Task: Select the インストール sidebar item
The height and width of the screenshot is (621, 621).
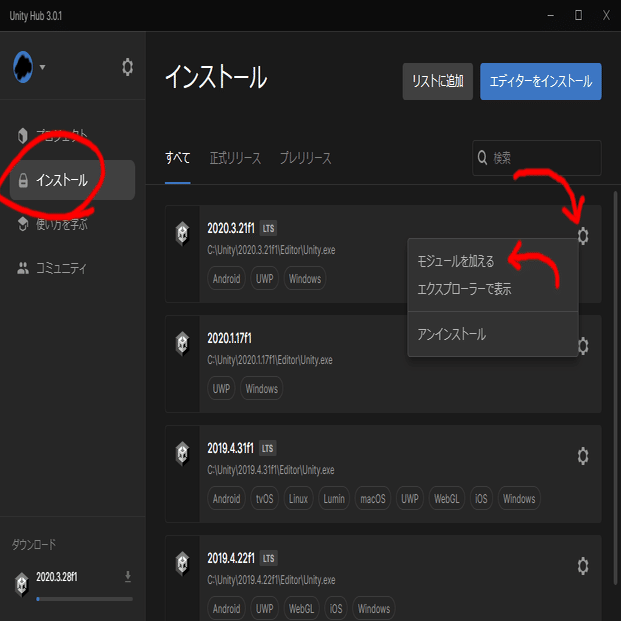Action: point(72,180)
